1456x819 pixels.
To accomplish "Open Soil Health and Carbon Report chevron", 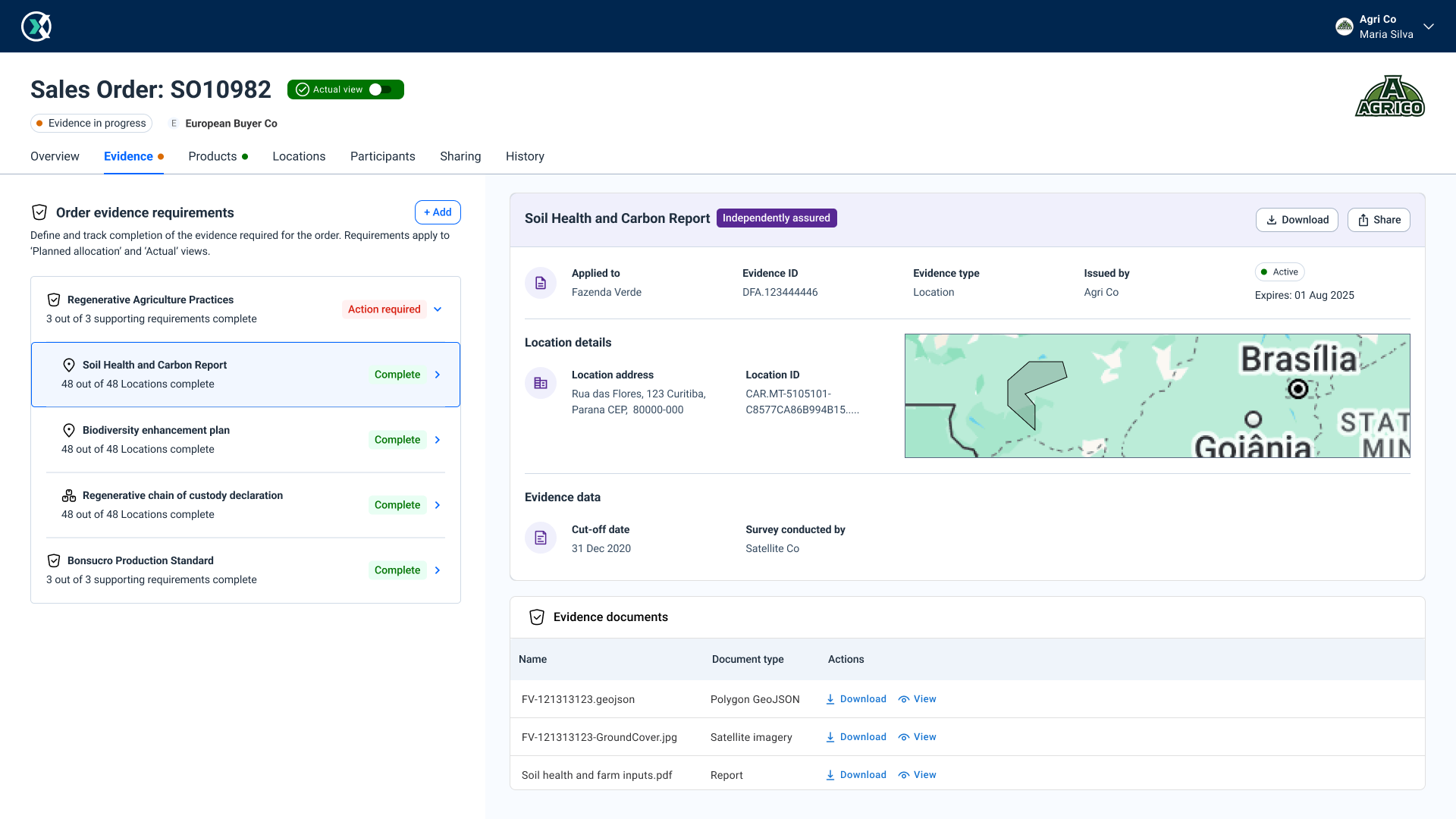I will 438,375.
